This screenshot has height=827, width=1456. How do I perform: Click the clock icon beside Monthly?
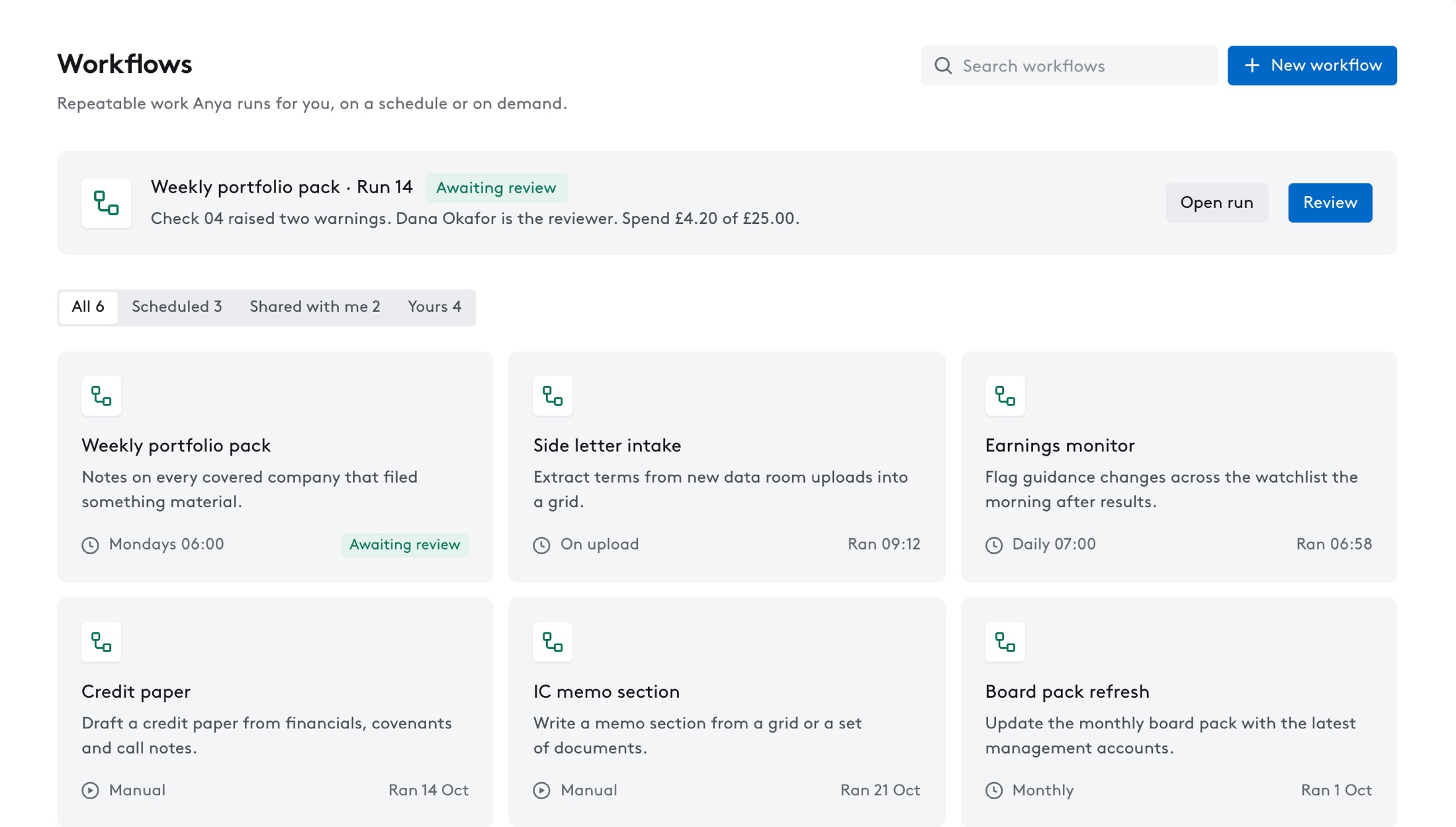(993, 791)
